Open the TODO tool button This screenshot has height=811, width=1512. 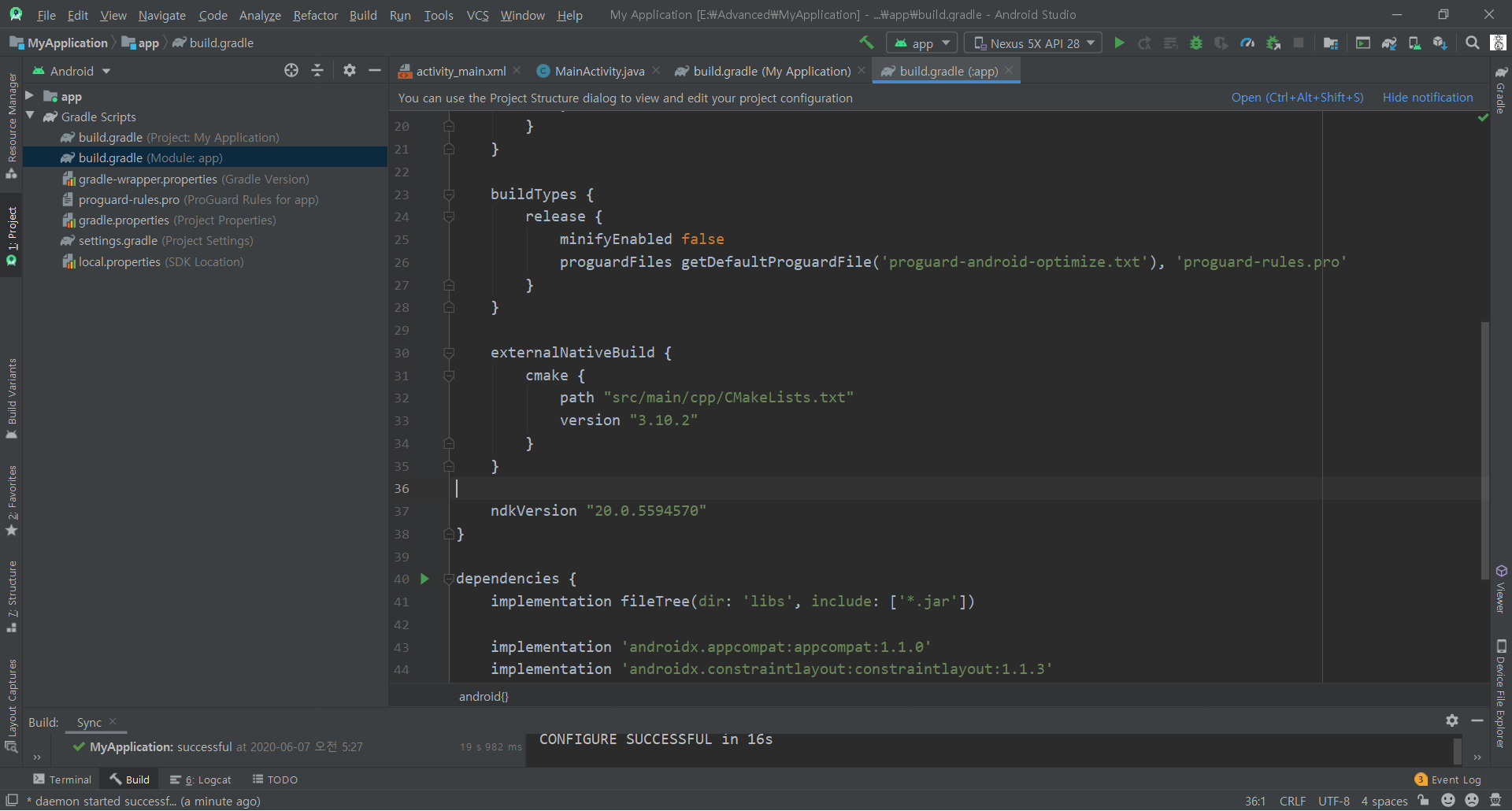(x=275, y=780)
